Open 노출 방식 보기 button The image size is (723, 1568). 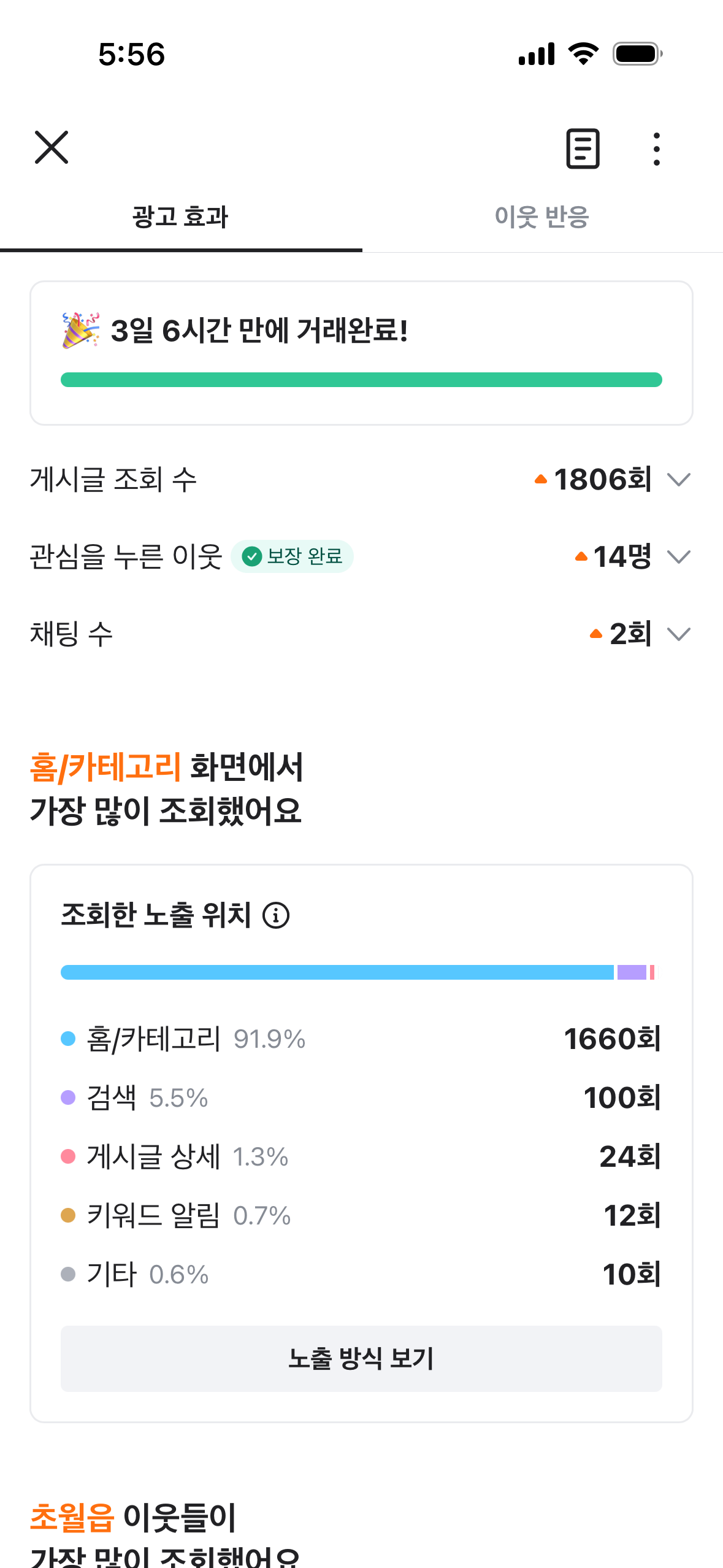(361, 1359)
